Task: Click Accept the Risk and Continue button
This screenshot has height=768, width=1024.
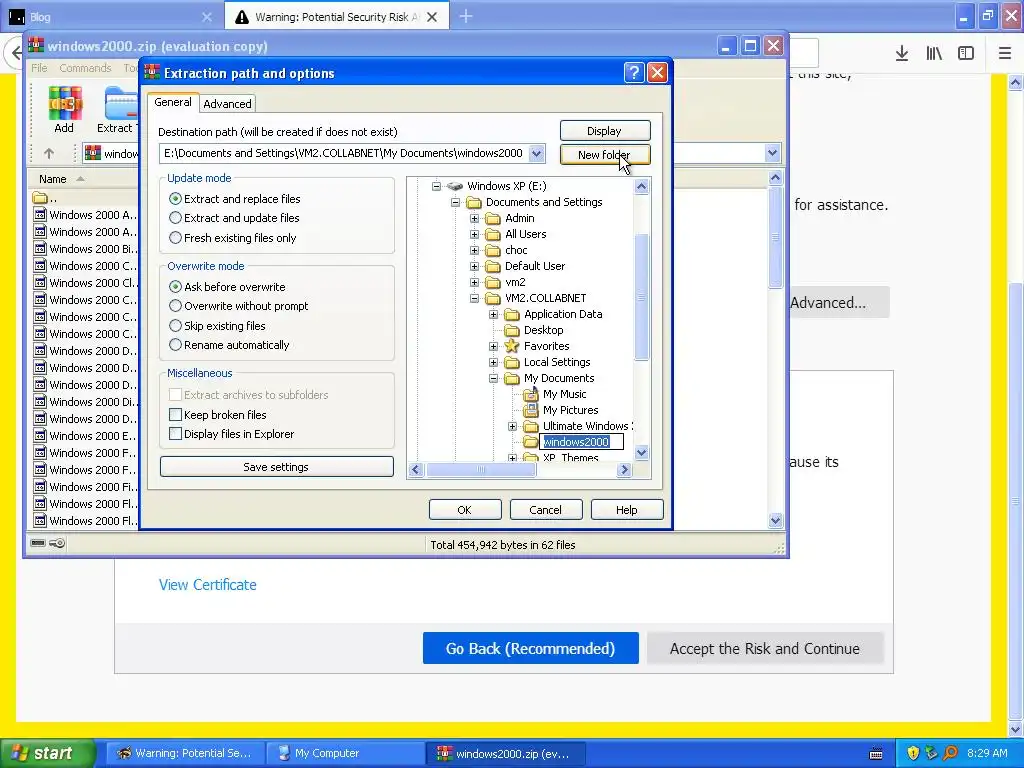Action: coord(765,648)
